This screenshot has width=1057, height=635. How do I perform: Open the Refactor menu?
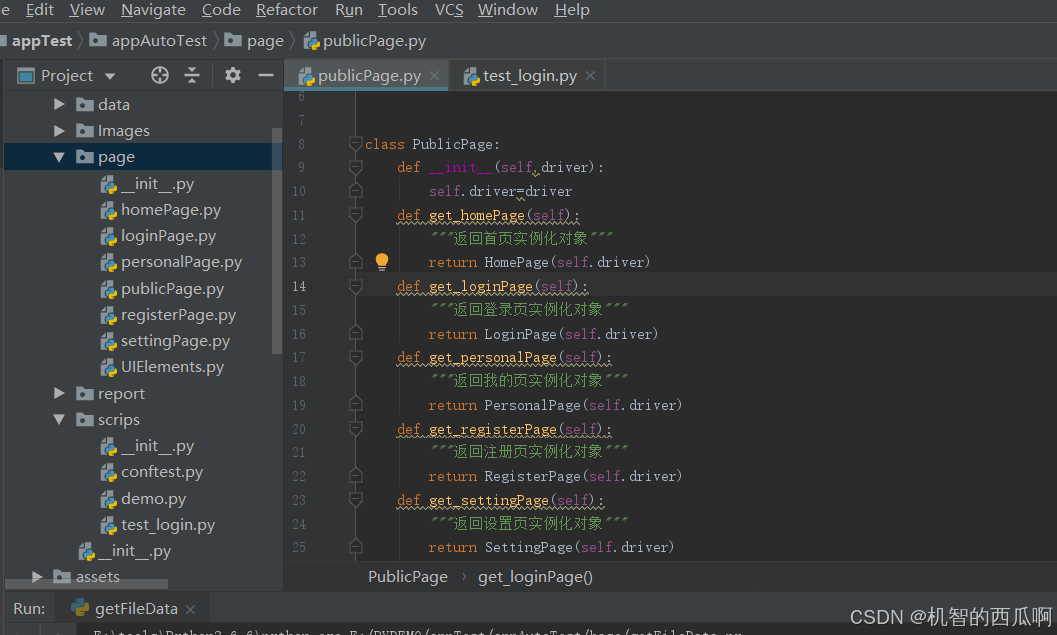click(x=286, y=10)
